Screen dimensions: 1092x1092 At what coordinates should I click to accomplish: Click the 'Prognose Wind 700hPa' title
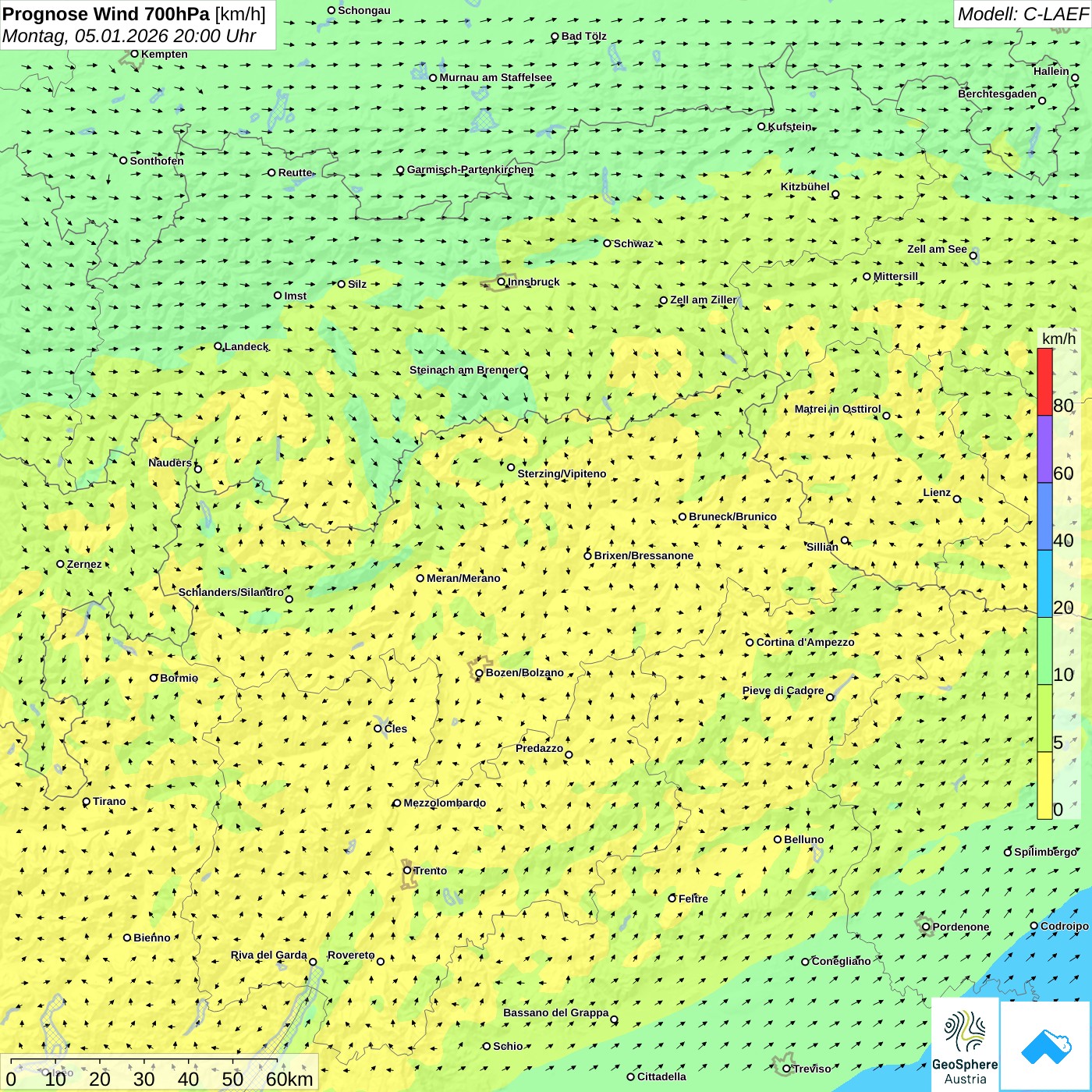click(x=107, y=14)
